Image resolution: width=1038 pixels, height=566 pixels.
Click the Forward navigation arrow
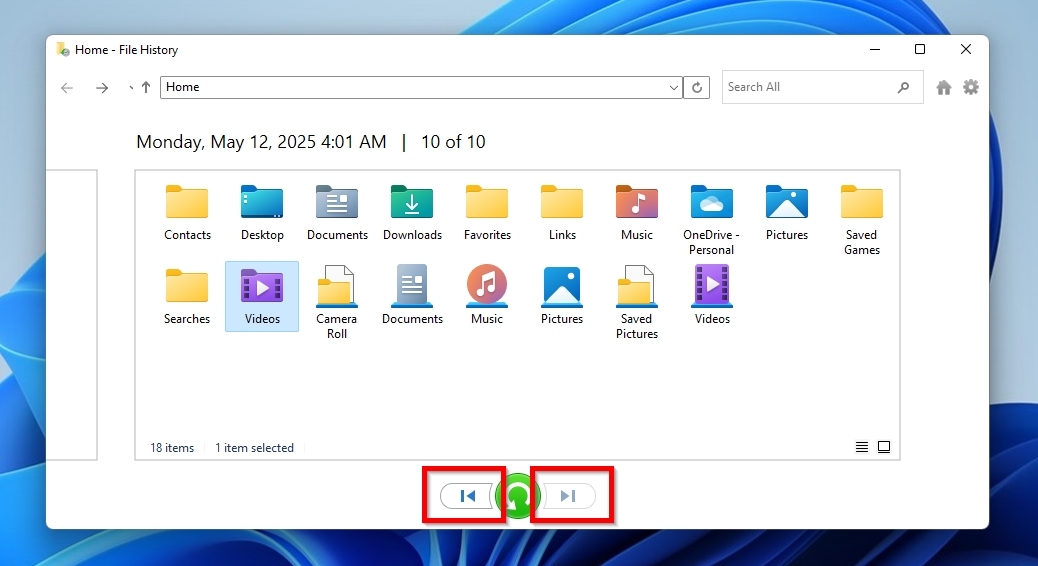(x=102, y=88)
